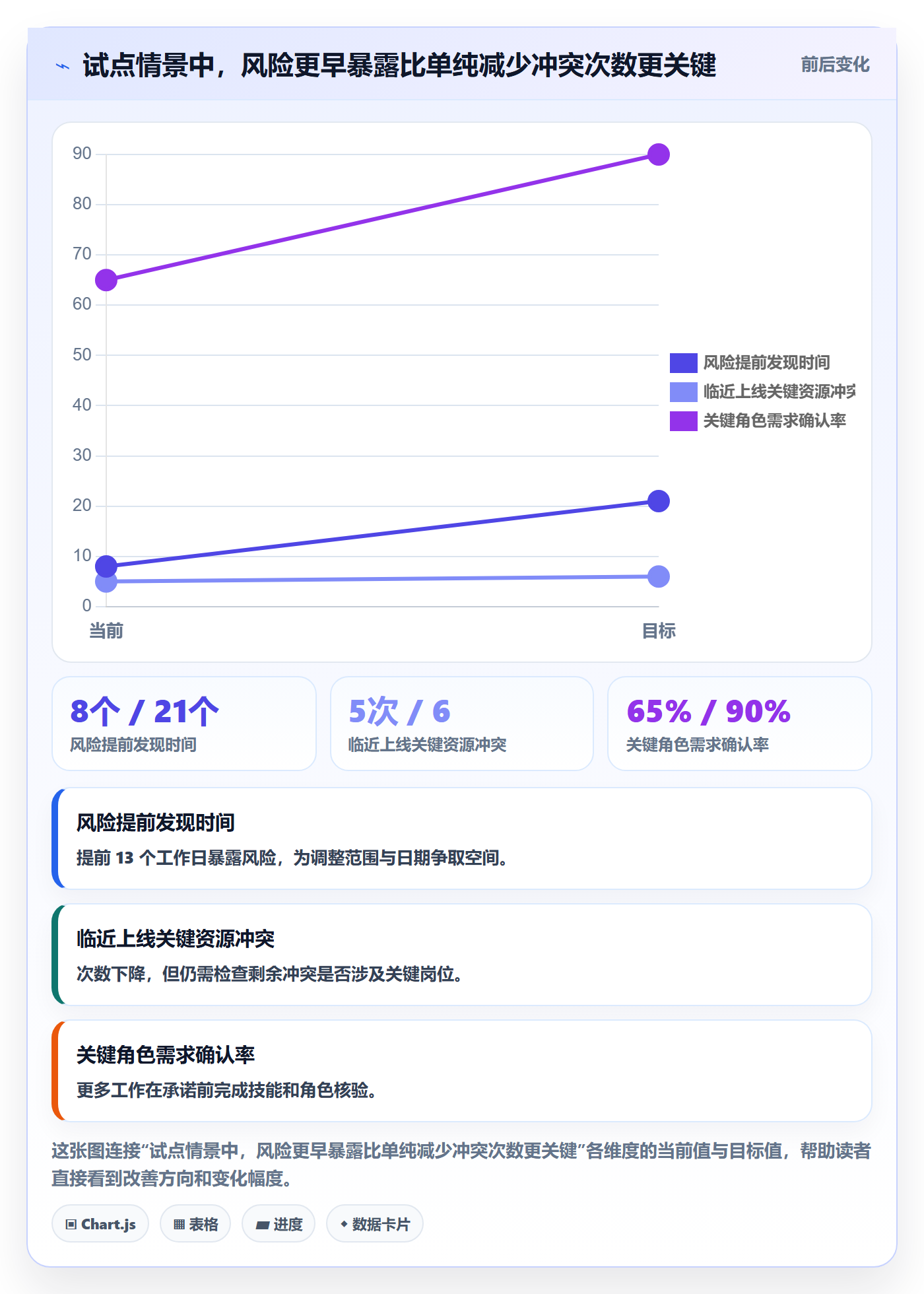924x1294 pixels.
Task: Click the Chart.js tag icon
Action: (71, 1225)
